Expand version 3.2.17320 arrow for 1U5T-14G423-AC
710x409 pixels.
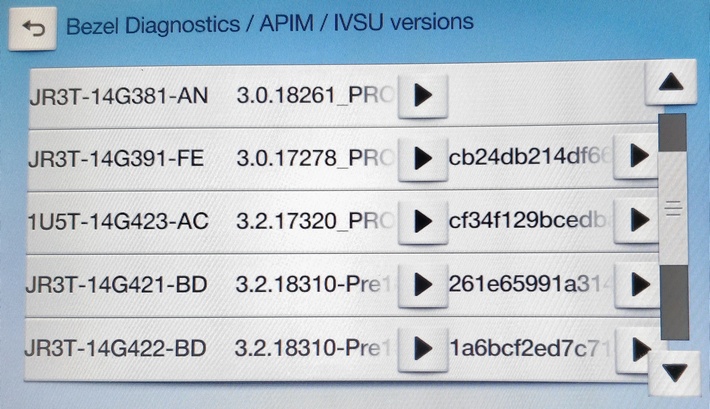421,221
